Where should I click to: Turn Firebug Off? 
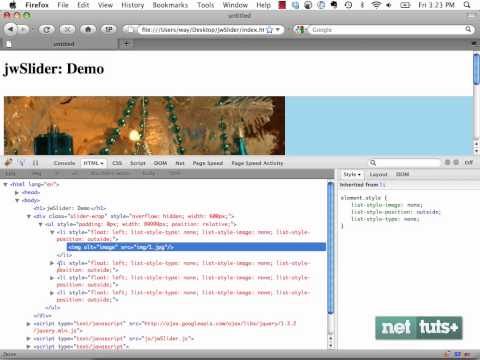tap(469, 162)
